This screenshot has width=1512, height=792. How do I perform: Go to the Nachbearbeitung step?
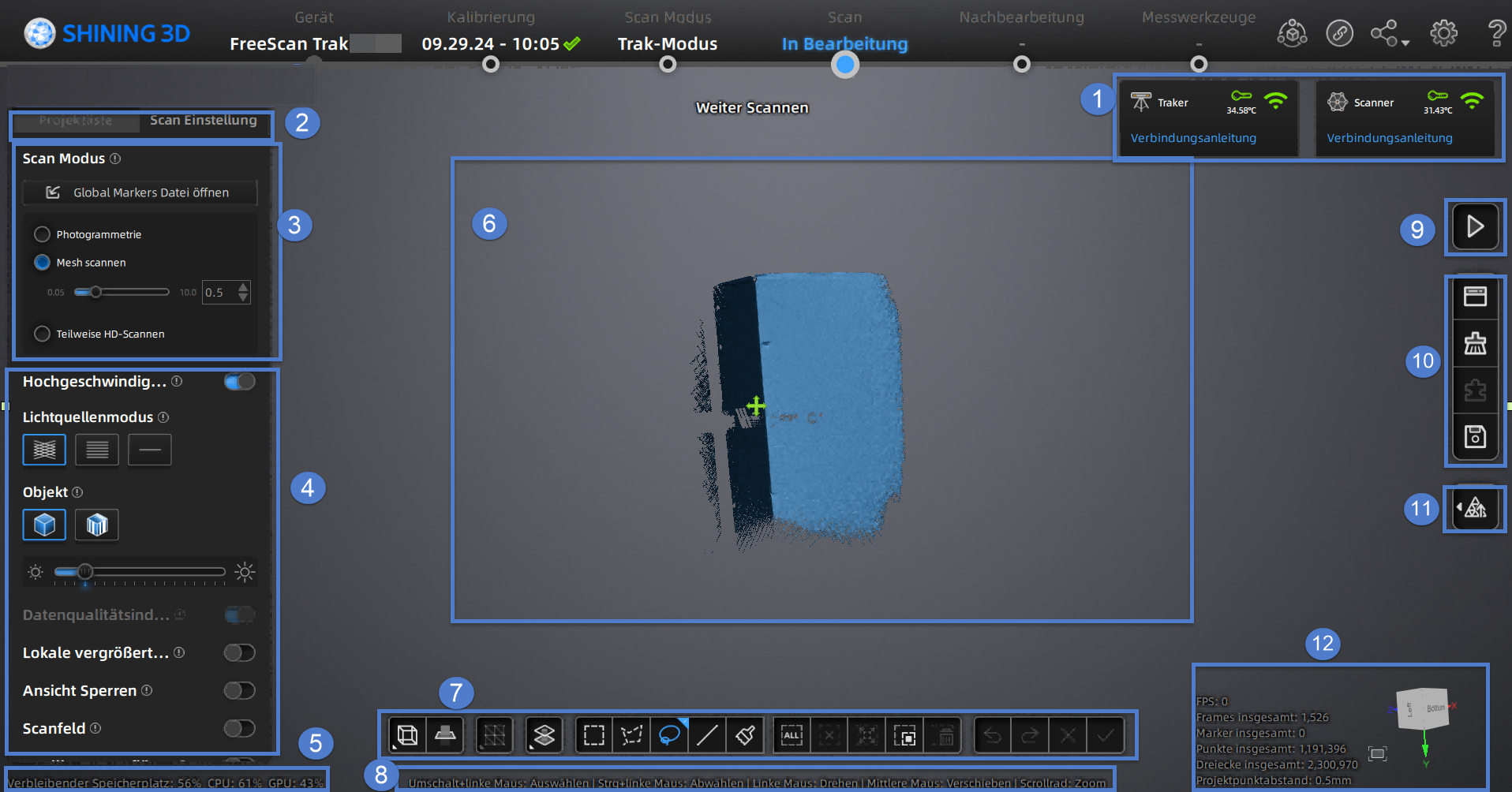pos(1021,64)
